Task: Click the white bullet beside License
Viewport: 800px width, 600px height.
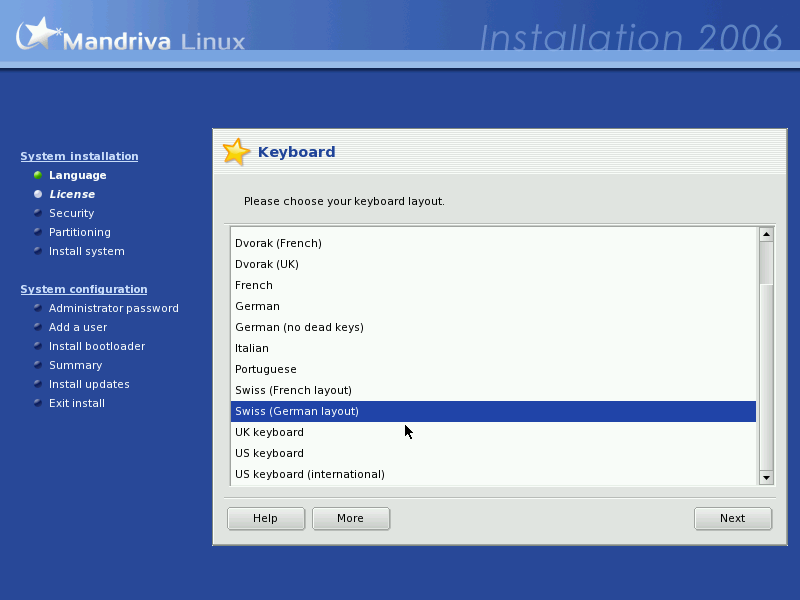Action: [x=38, y=194]
